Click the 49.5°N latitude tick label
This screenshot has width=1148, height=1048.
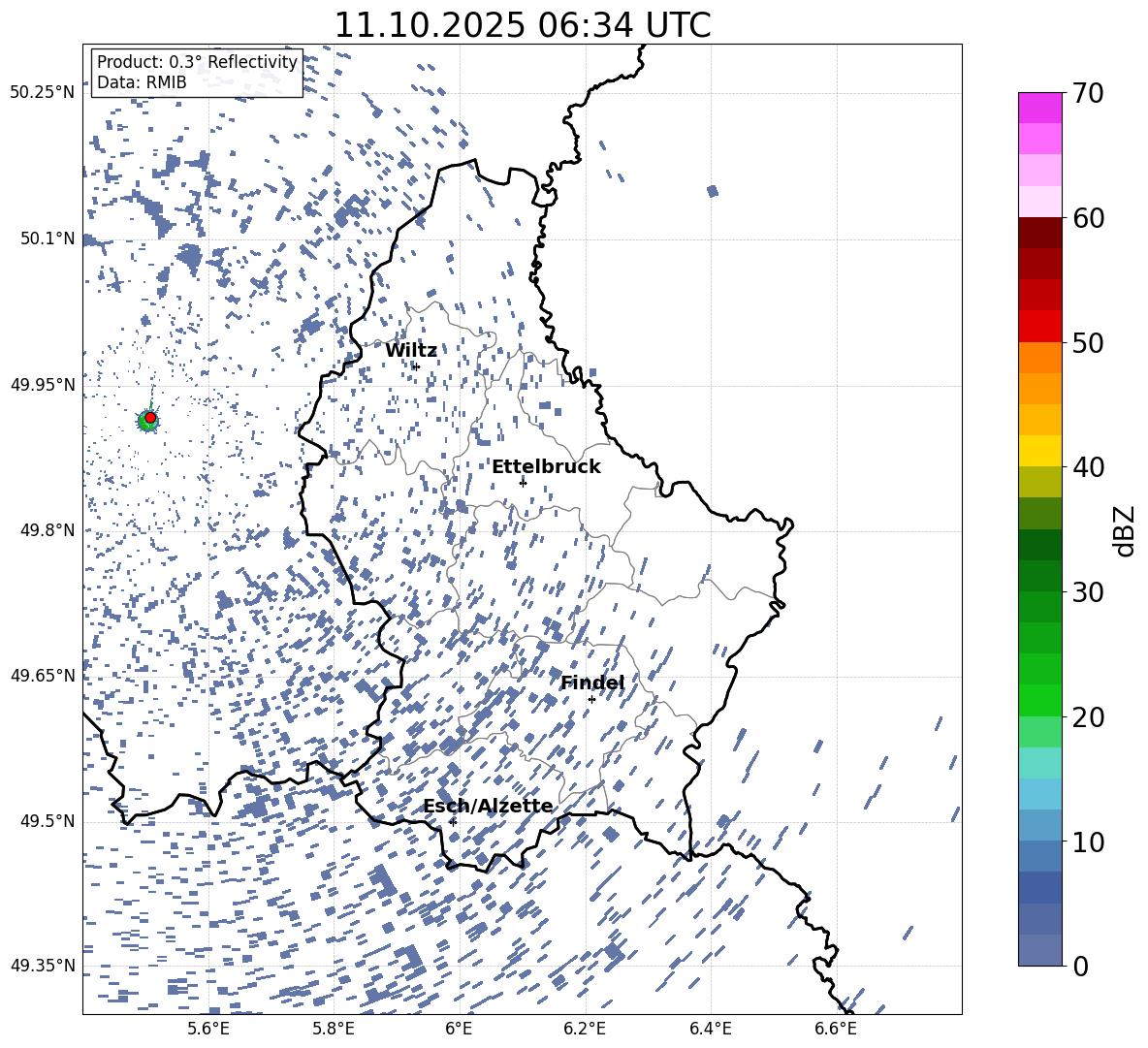pyautogui.click(x=48, y=822)
